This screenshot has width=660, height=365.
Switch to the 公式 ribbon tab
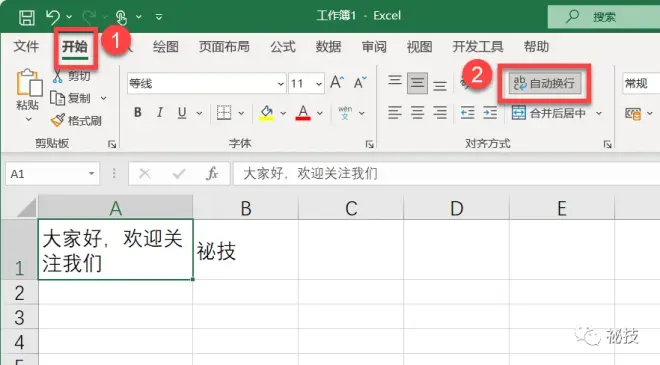coord(283,47)
